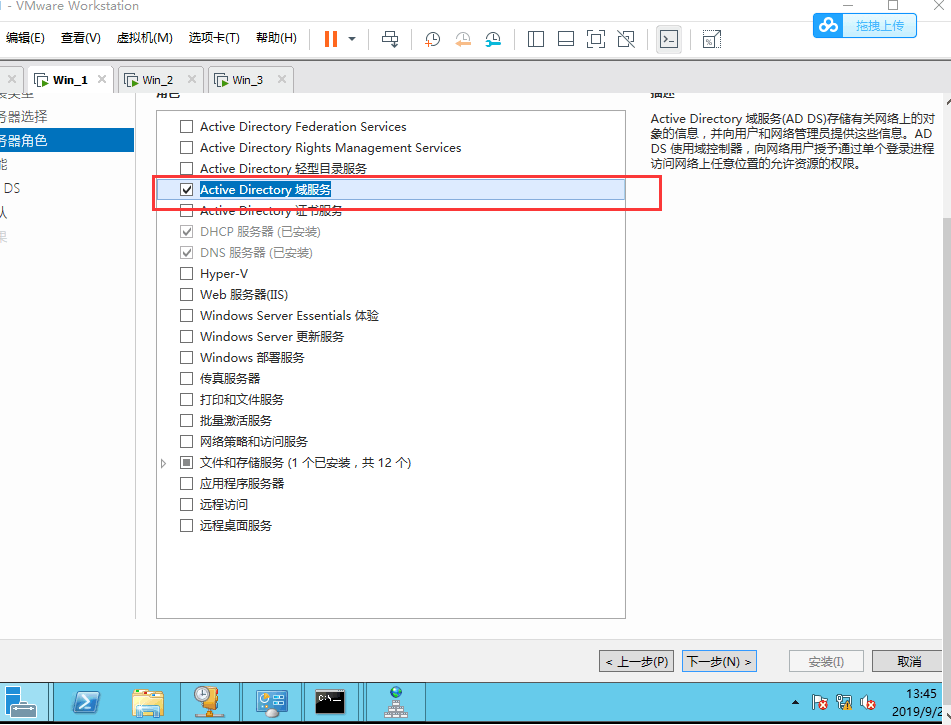
Task: Click the send Ctrl+Alt+Del toolbar icon
Action: (390, 39)
